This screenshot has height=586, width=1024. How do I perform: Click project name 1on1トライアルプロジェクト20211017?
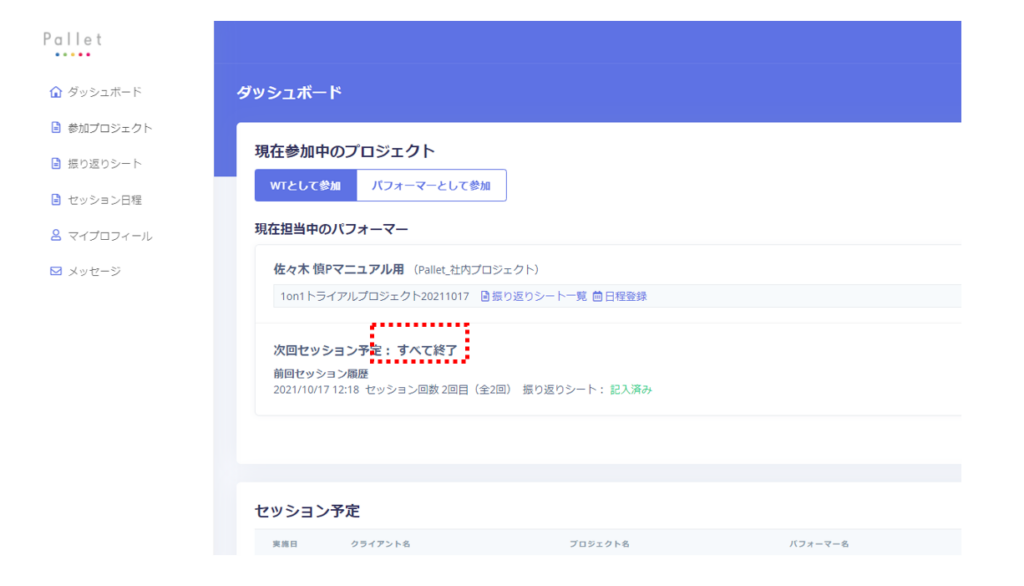click(x=375, y=297)
